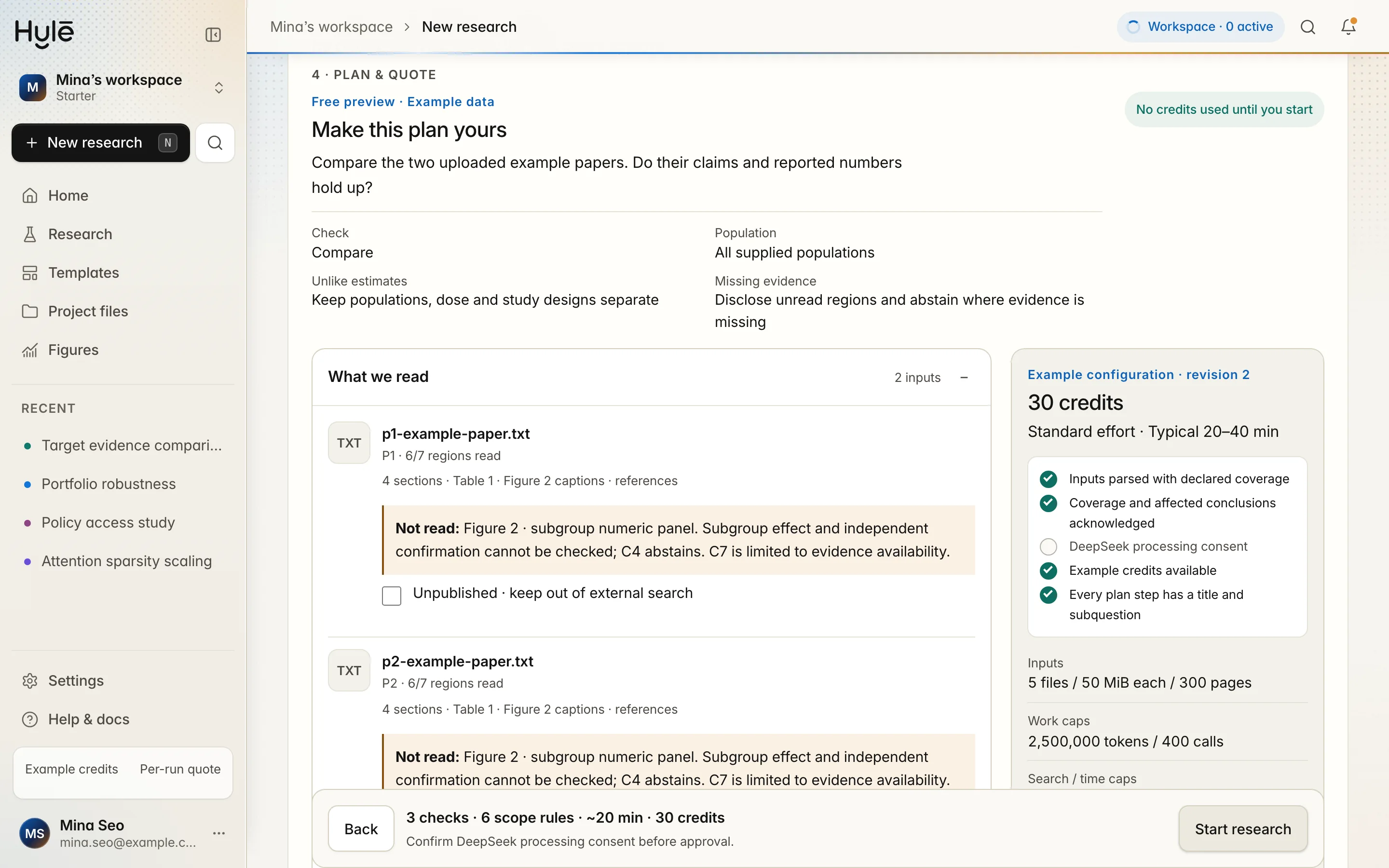The image size is (1389, 868).
Task: Collapse the sidebar panel icon
Action: pos(213,34)
